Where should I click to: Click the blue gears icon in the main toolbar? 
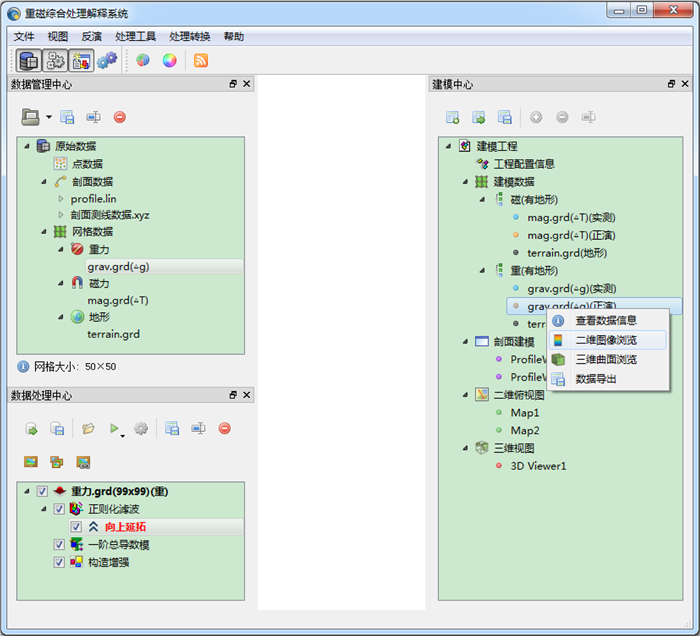(107, 60)
